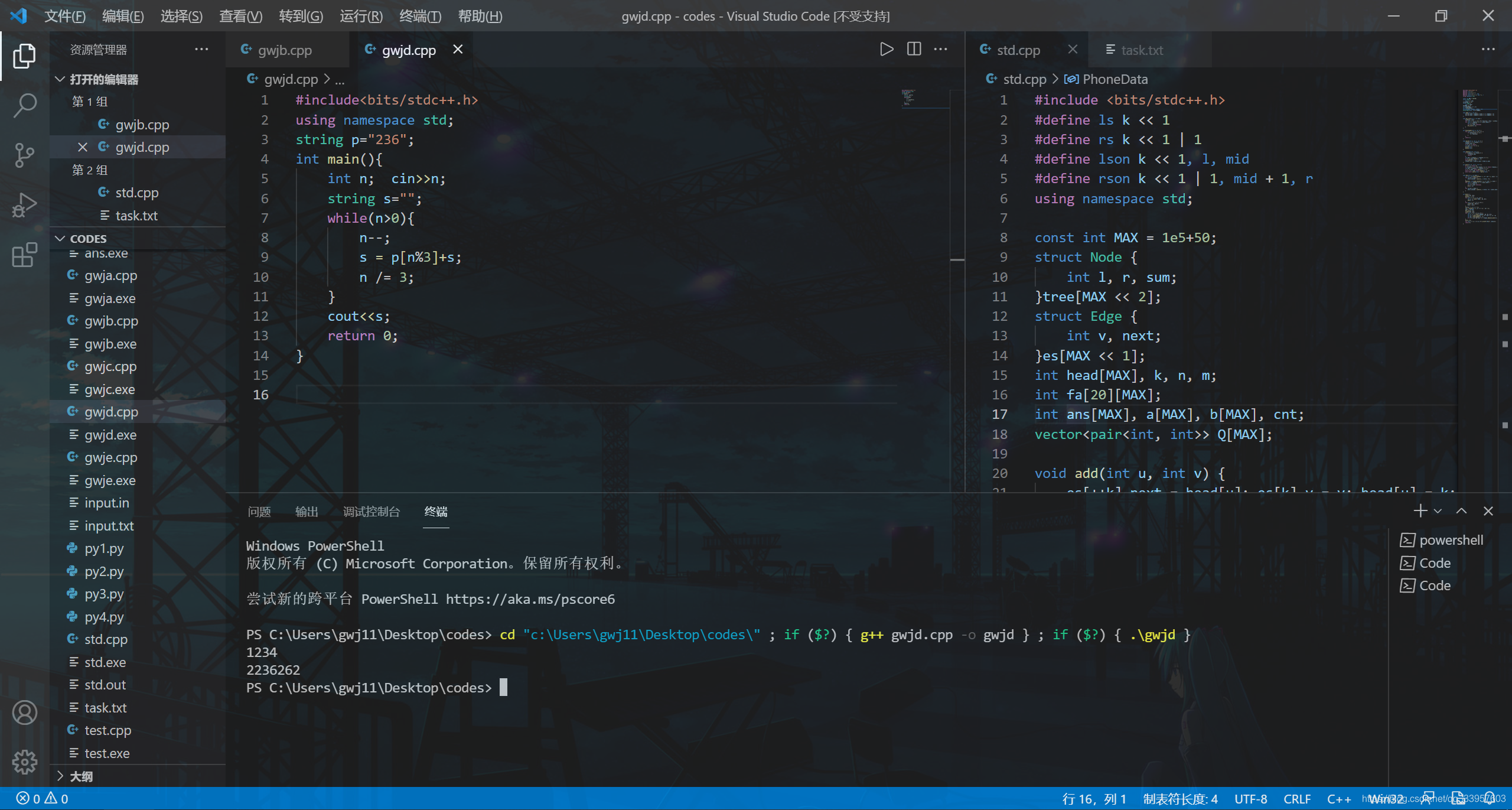The width and height of the screenshot is (1512, 810).
Task: Maximize the terminal panel size
Action: click(x=1461, y=511)
